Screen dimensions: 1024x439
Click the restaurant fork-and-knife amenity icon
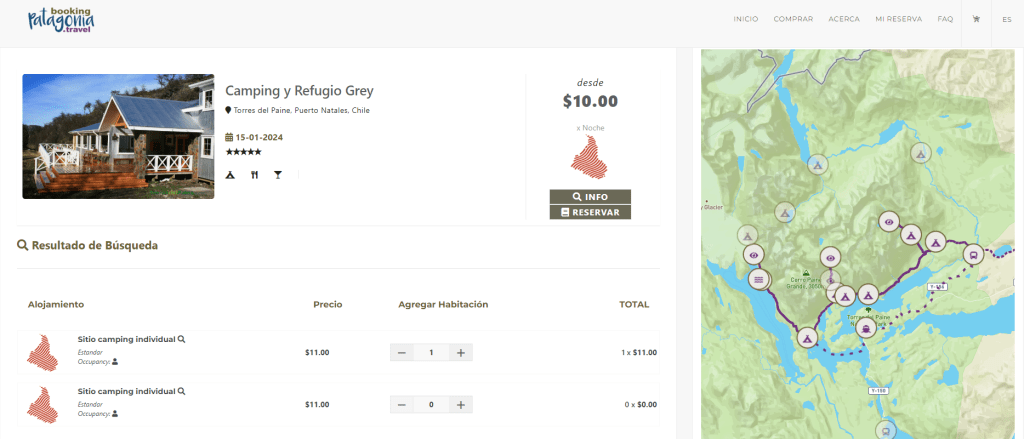tap(254, 175)
